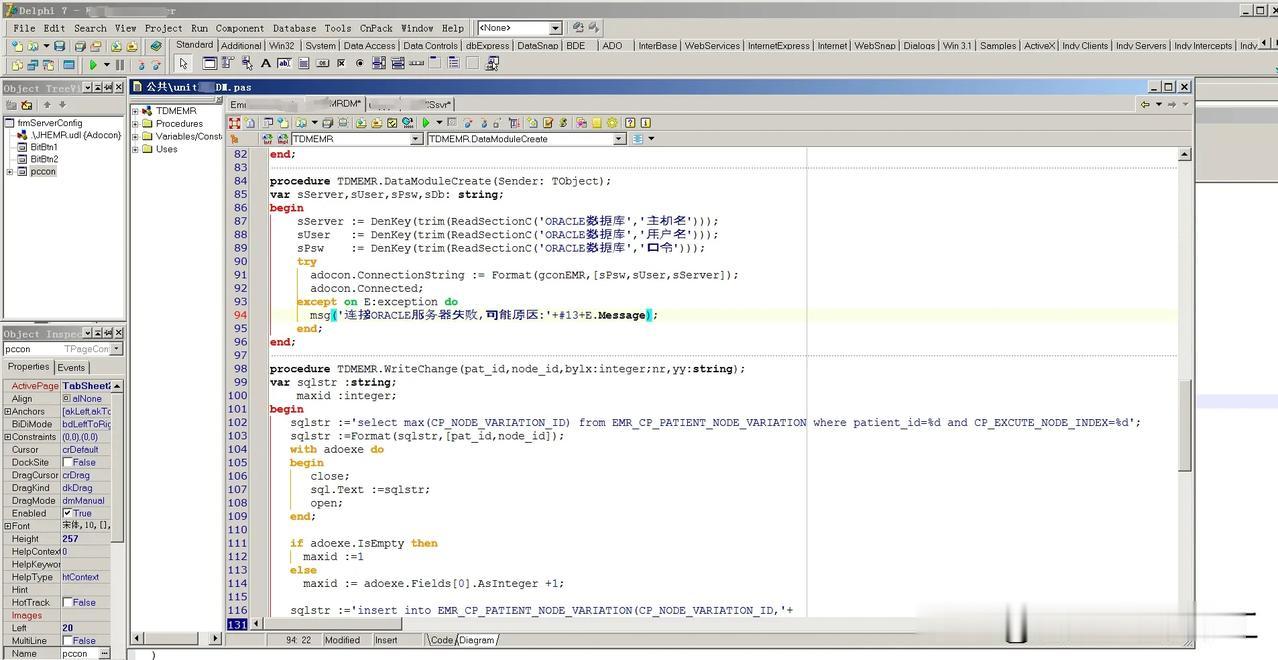Click the back navigation arrow in editor
The image size is (1278, 660).
1145,104
